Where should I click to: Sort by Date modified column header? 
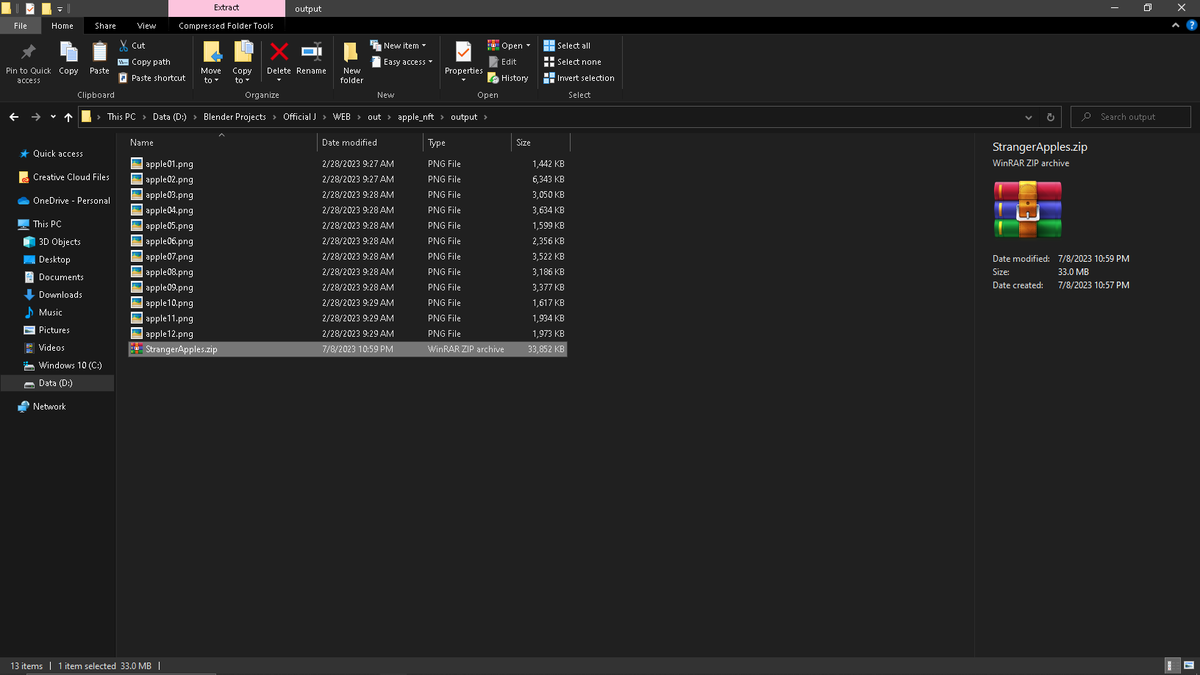(x=369, y=143)
